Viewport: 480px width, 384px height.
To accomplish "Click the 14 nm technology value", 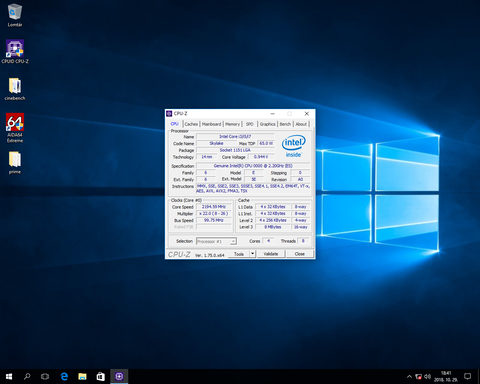I will [207, 157].
